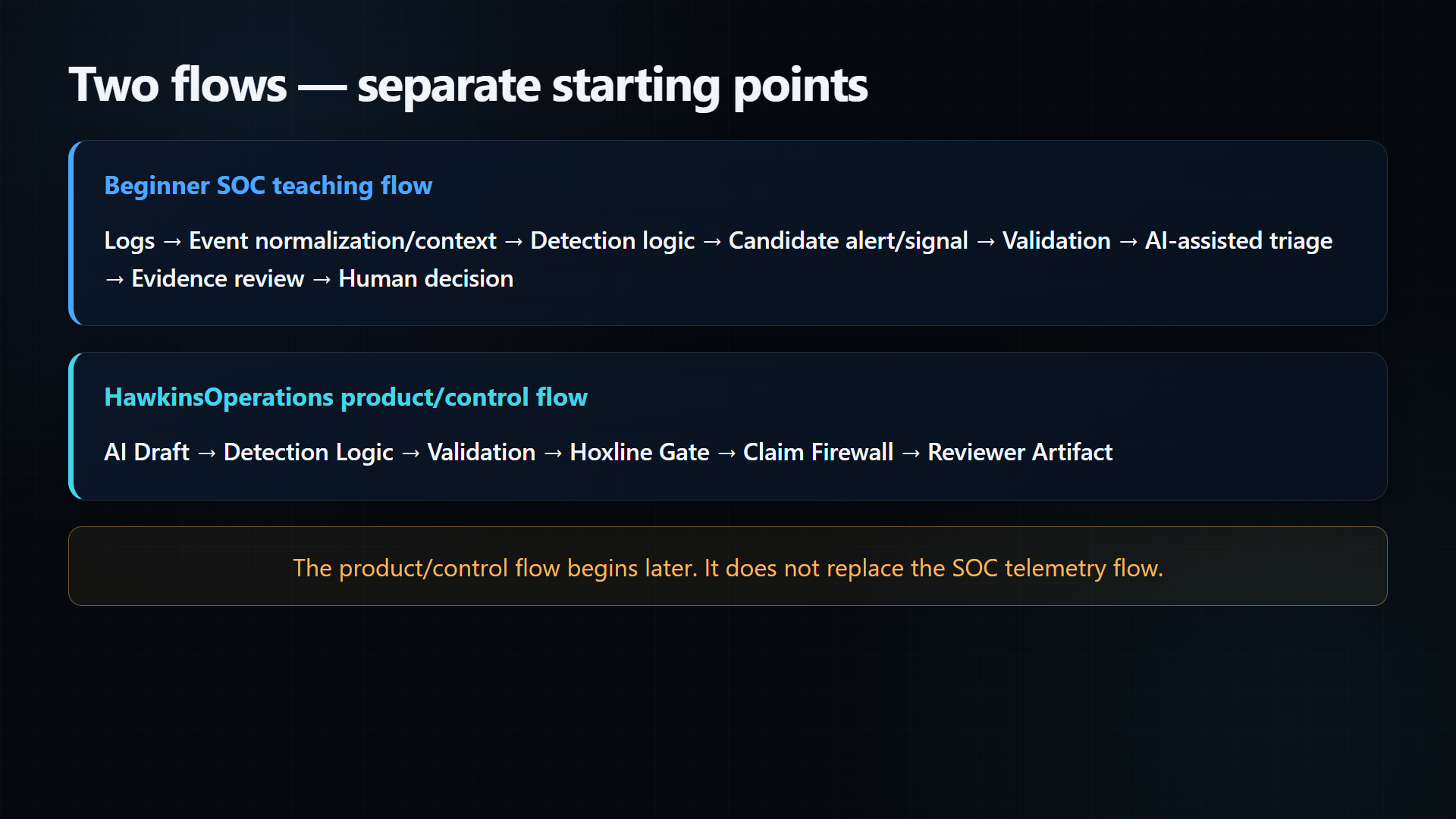Click the orange note about product/control flow
The width and height of the screenshot is (1456, 819).
pyautogui.click(x=728, y=566)
